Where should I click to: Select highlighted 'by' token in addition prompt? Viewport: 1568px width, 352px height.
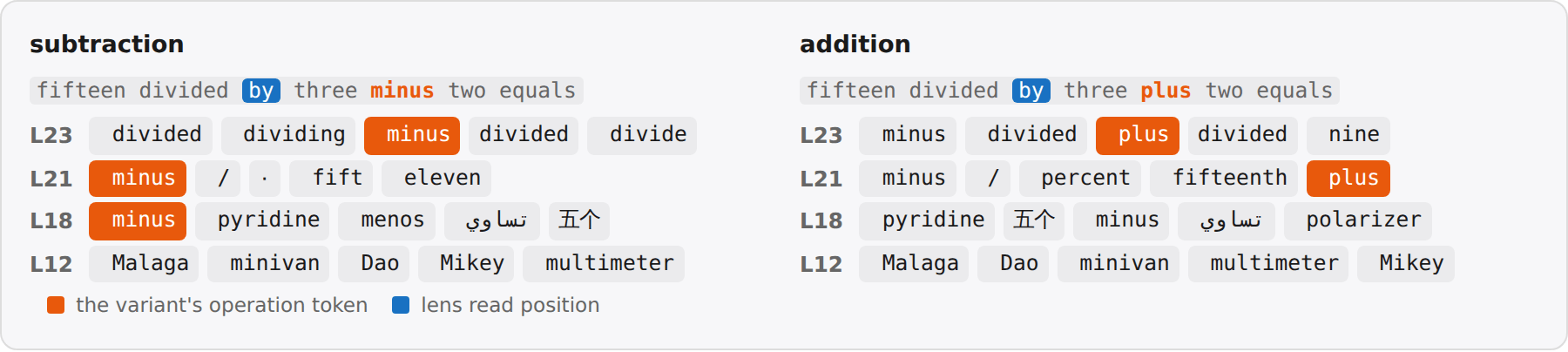(1031, 91)
